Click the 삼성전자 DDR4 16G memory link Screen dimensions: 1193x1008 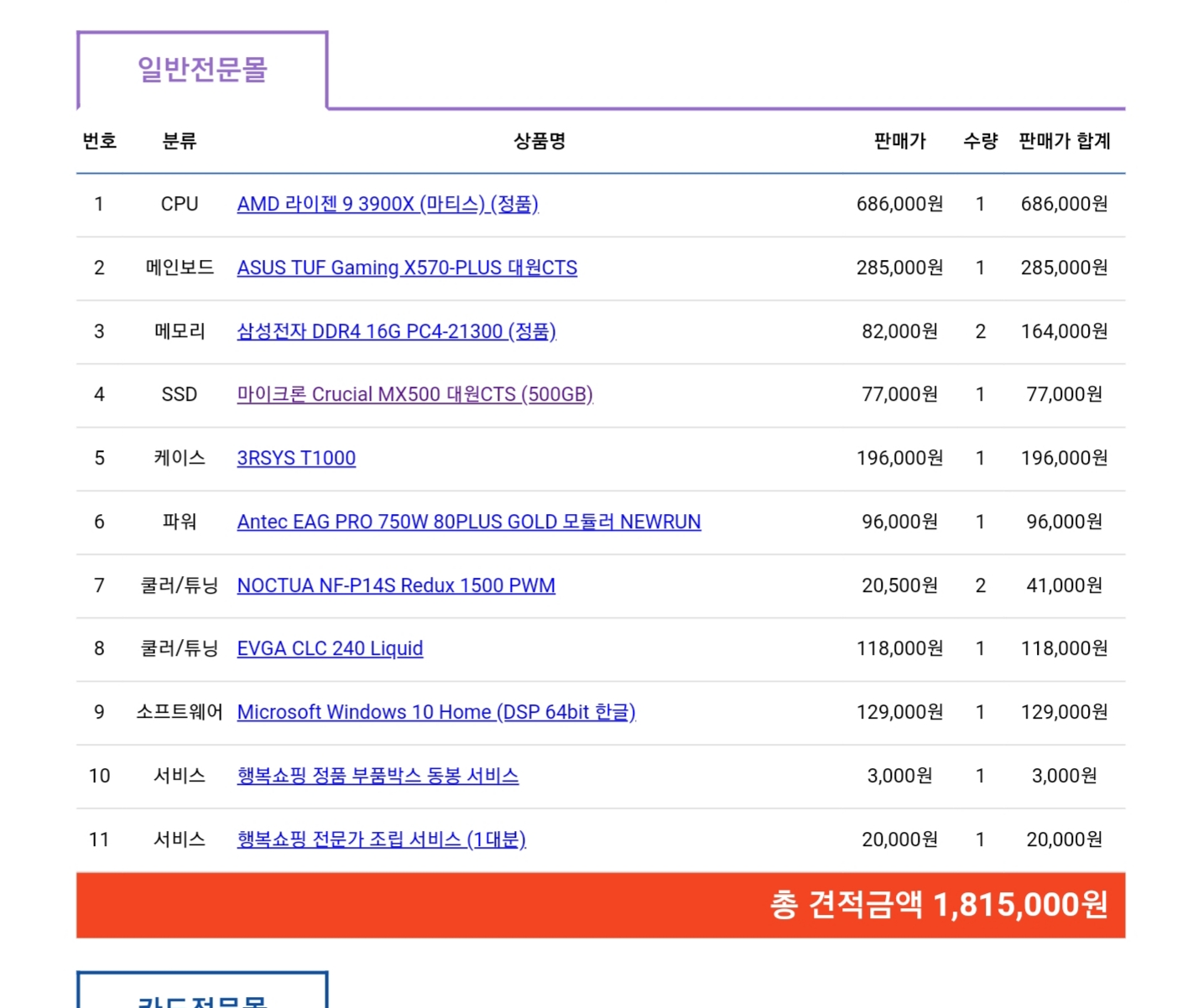(396, 331)
